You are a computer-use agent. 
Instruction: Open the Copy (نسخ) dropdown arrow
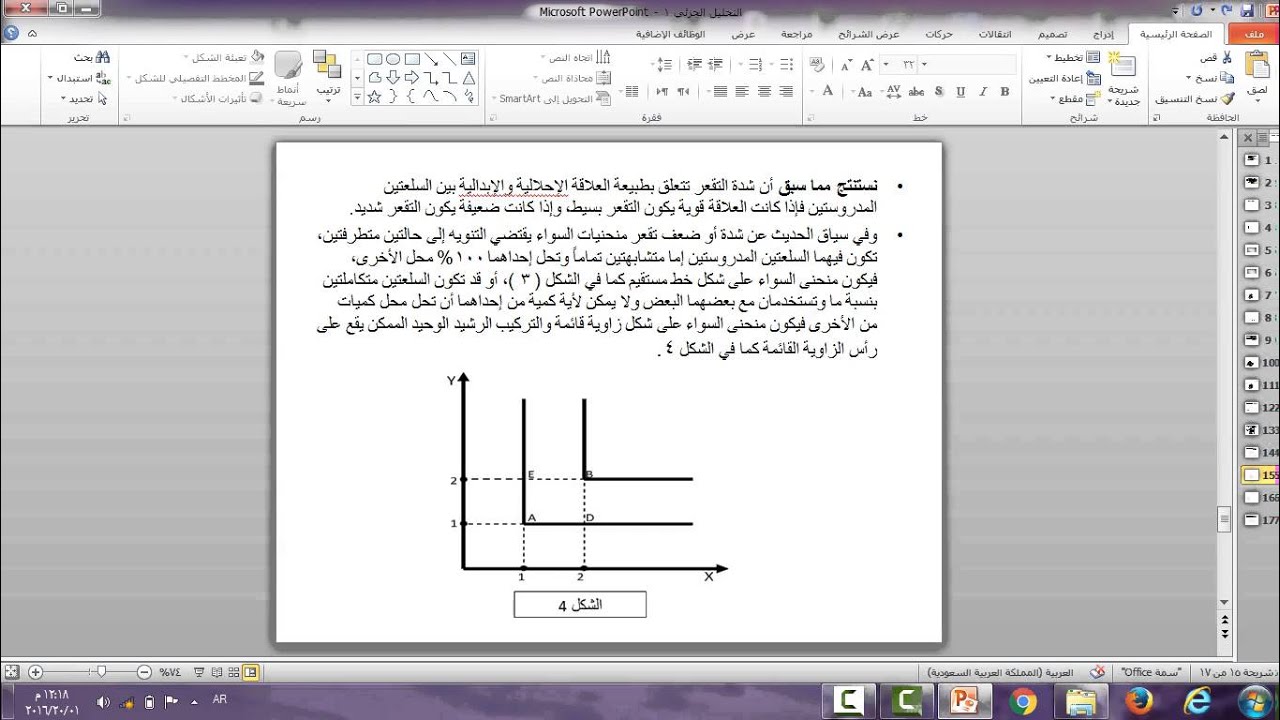1189,77
